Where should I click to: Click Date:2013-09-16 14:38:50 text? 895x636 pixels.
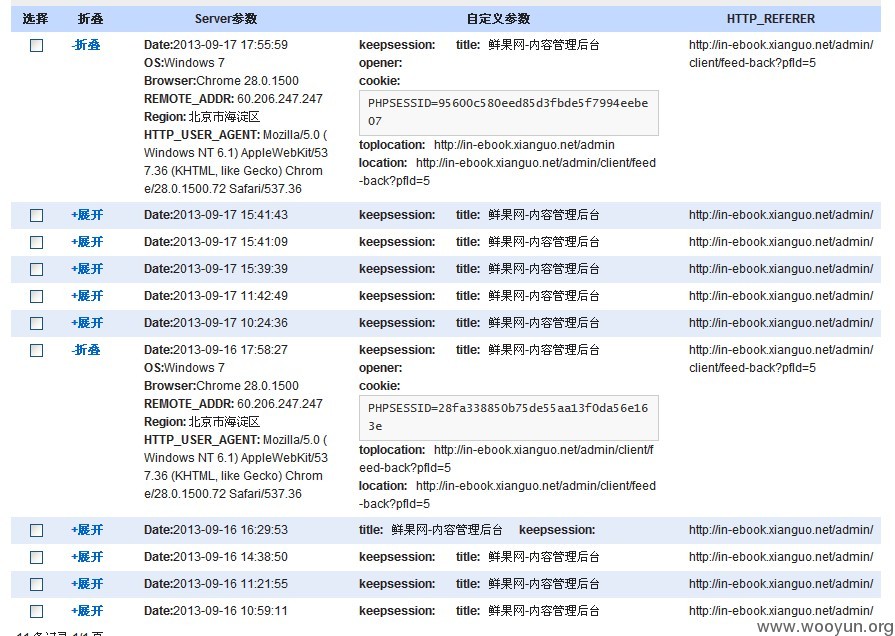pos(216,557)
